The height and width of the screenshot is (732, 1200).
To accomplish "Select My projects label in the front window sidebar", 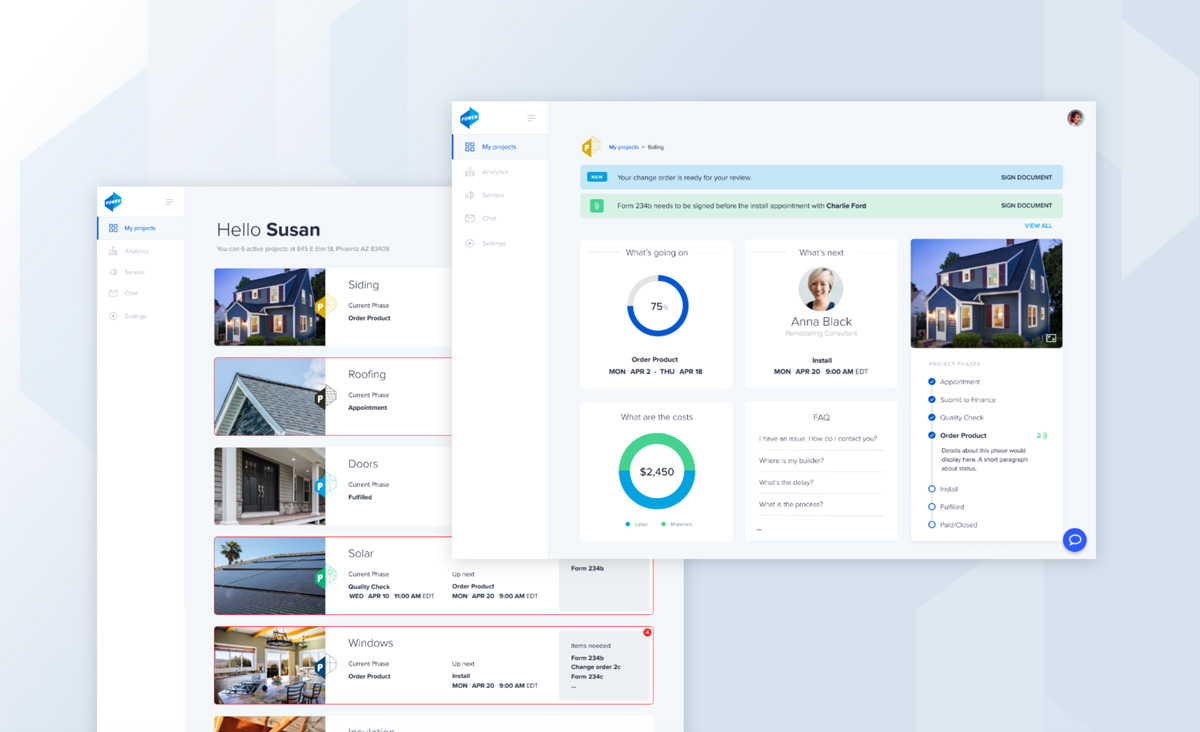I will point(499,147).
